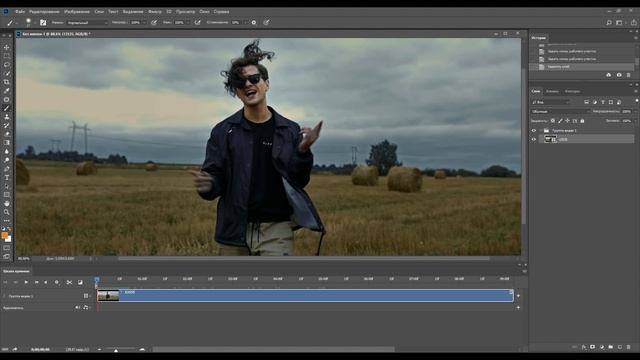
Task: Switch to the Контуры tab
Action: coord(572,91)
